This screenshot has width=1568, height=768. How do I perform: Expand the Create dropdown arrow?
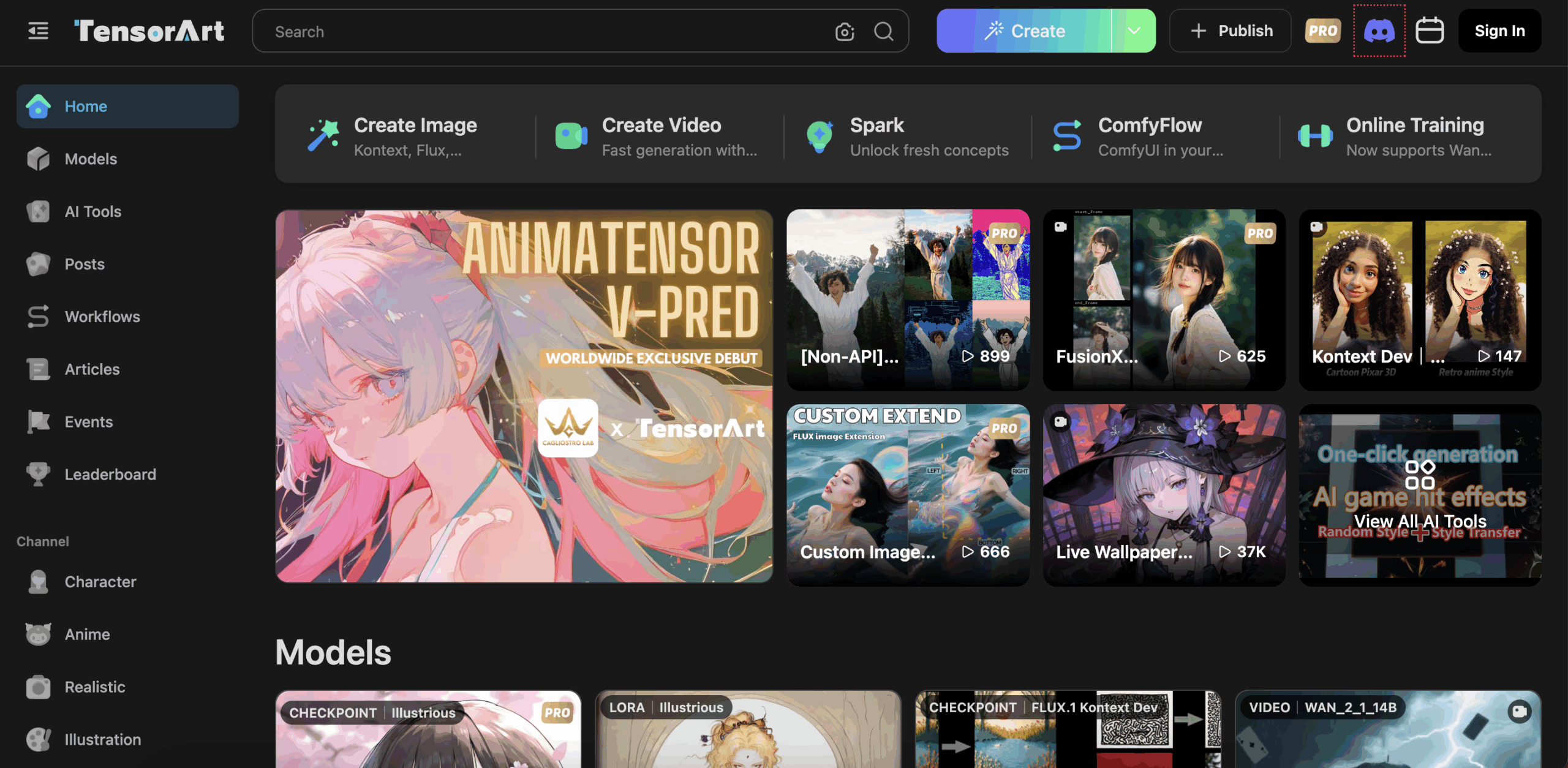1134,31
